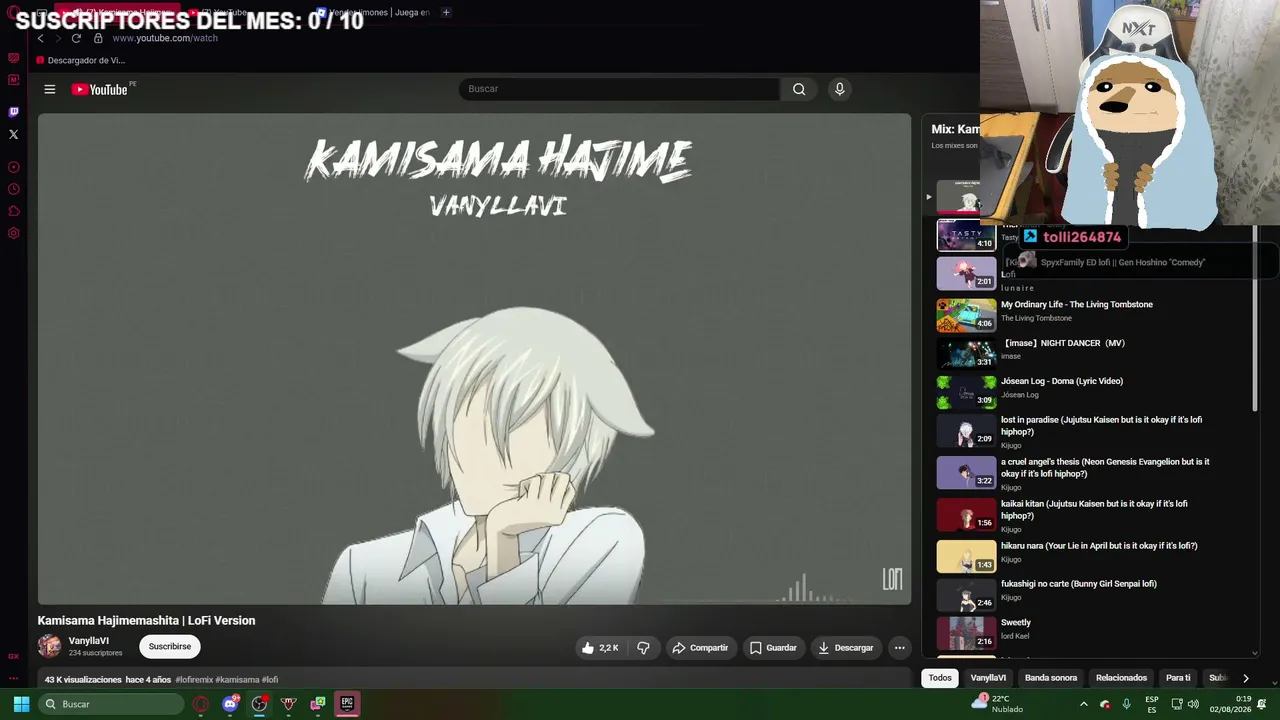Image resolution: width=1280 pixels, height=720 pixels.
Task: Dislike the video with thumbs down
Action: [x=643, y=648]
